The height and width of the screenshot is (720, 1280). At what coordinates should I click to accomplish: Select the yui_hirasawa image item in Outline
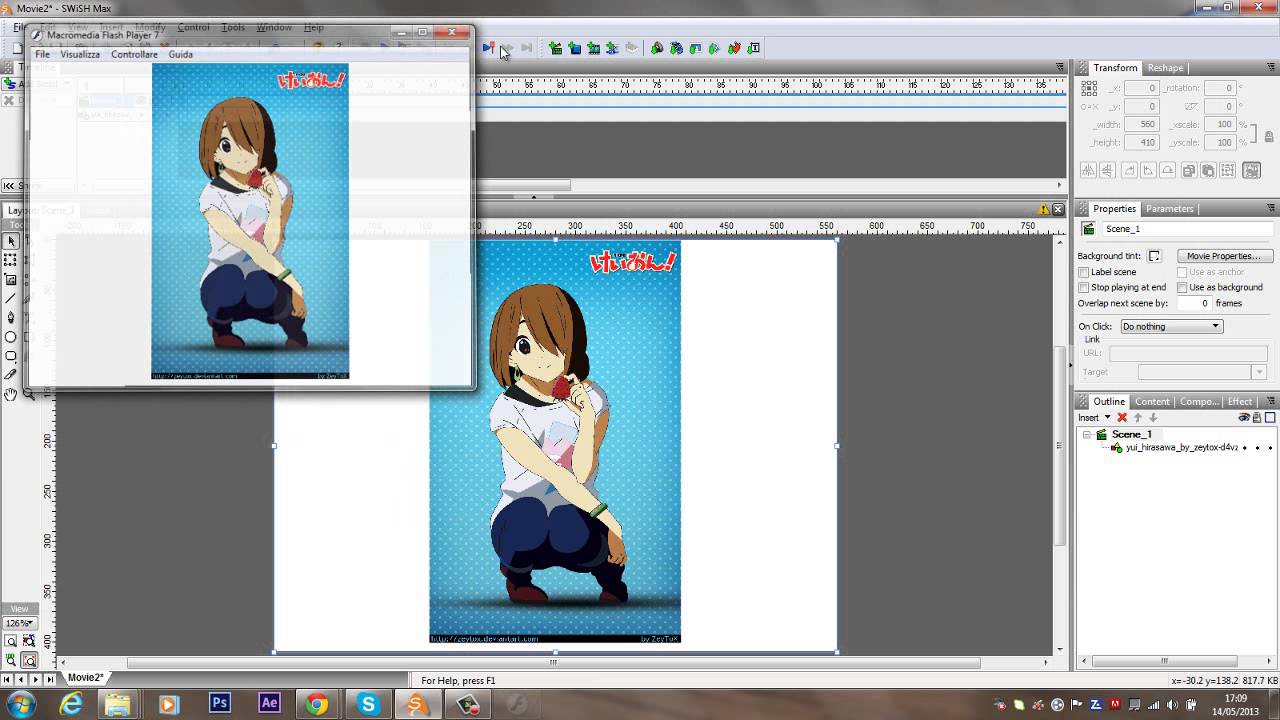[x=1181, y=448]
